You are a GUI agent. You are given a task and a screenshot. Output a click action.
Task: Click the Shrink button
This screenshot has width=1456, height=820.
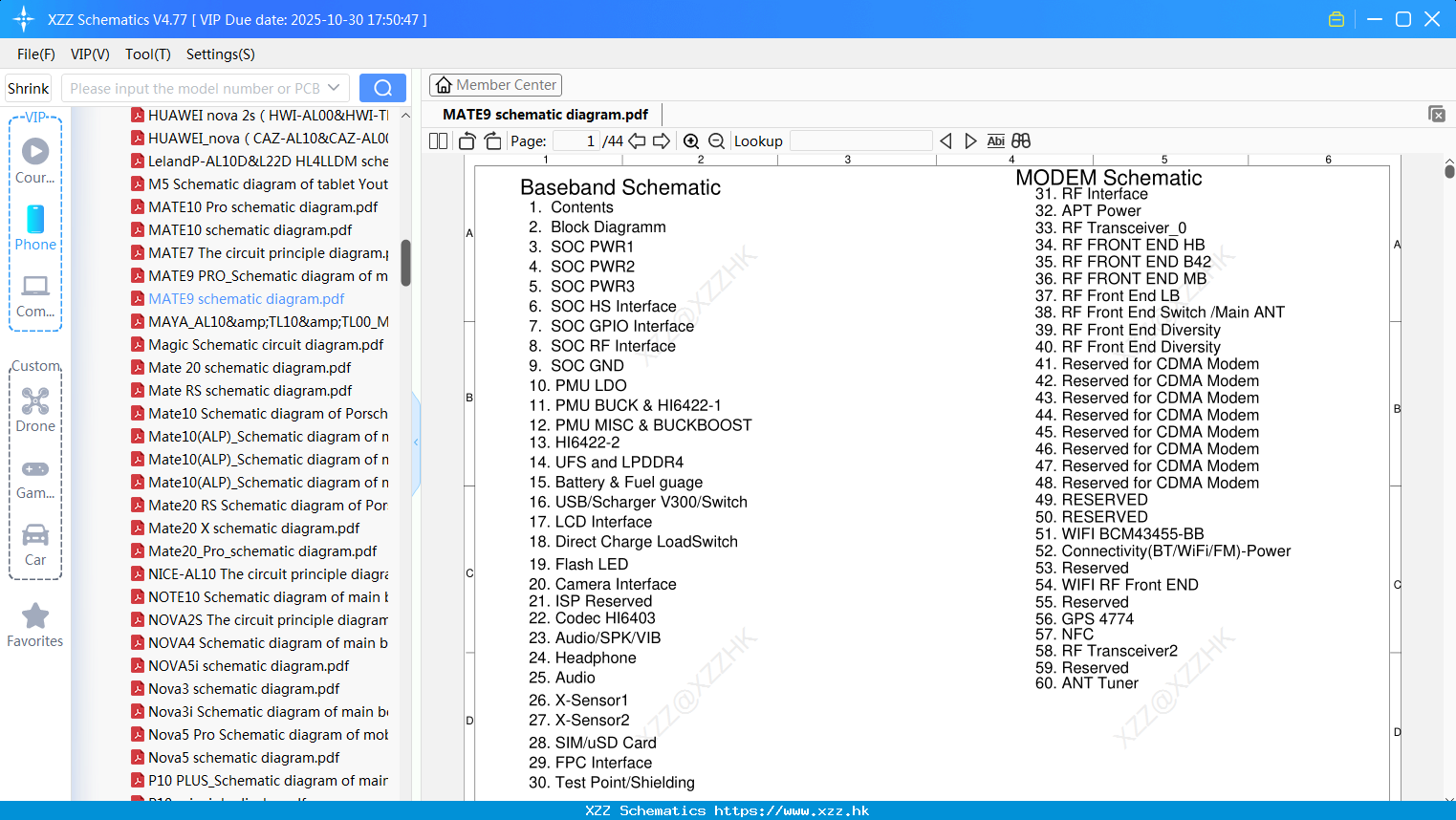[x=29, y=88]
